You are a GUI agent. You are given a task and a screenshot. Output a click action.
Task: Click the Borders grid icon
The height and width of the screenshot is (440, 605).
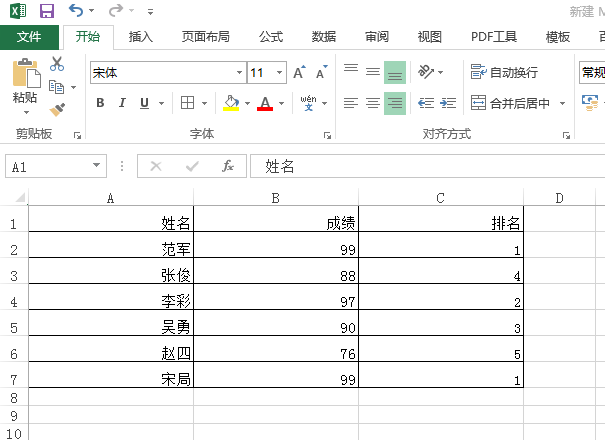click(188, 103)
